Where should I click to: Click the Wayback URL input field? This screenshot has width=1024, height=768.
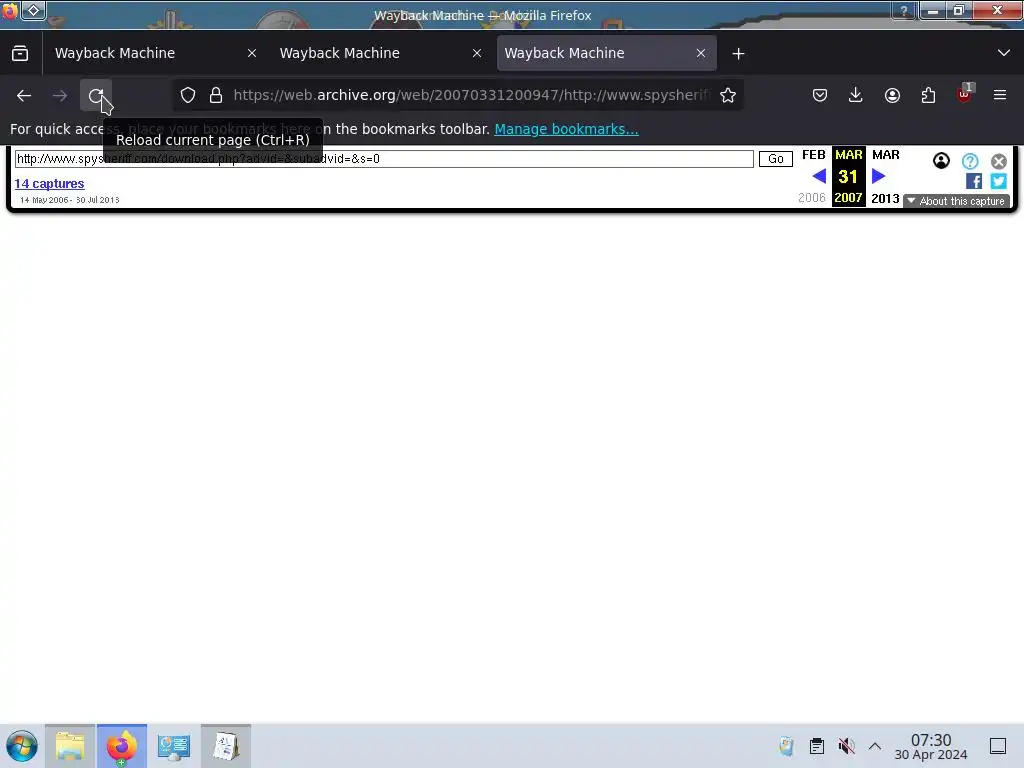[384, 159]
